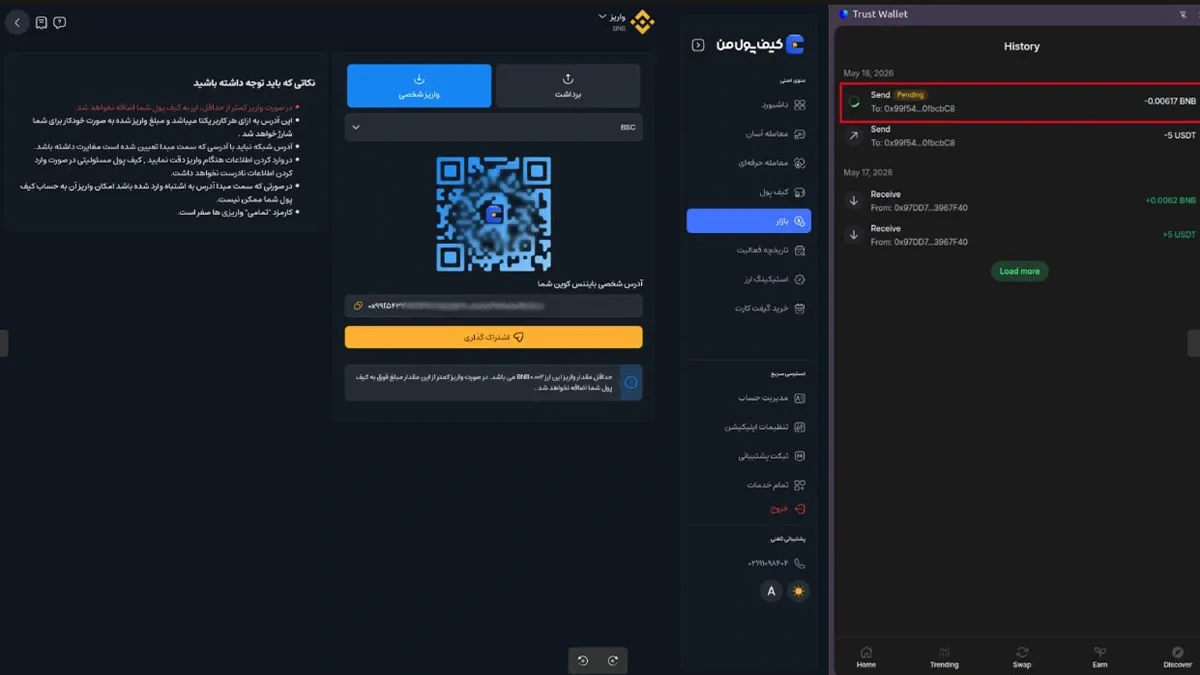
Task: Click the all services grid icon
Action: pyautogui.click(x=799, y=485)
